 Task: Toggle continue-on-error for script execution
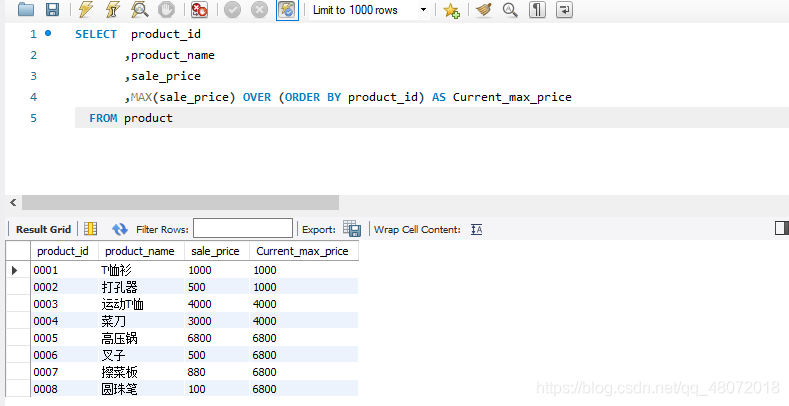pos(199,10)
